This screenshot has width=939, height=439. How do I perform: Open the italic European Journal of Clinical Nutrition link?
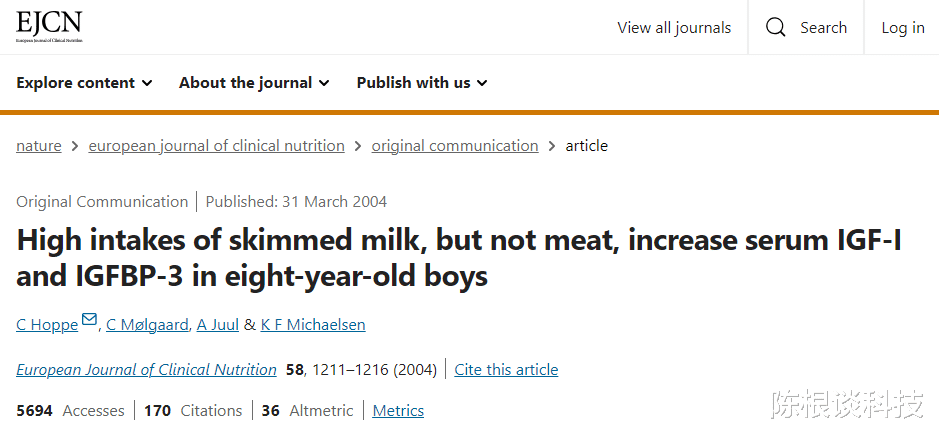point(146,370)
